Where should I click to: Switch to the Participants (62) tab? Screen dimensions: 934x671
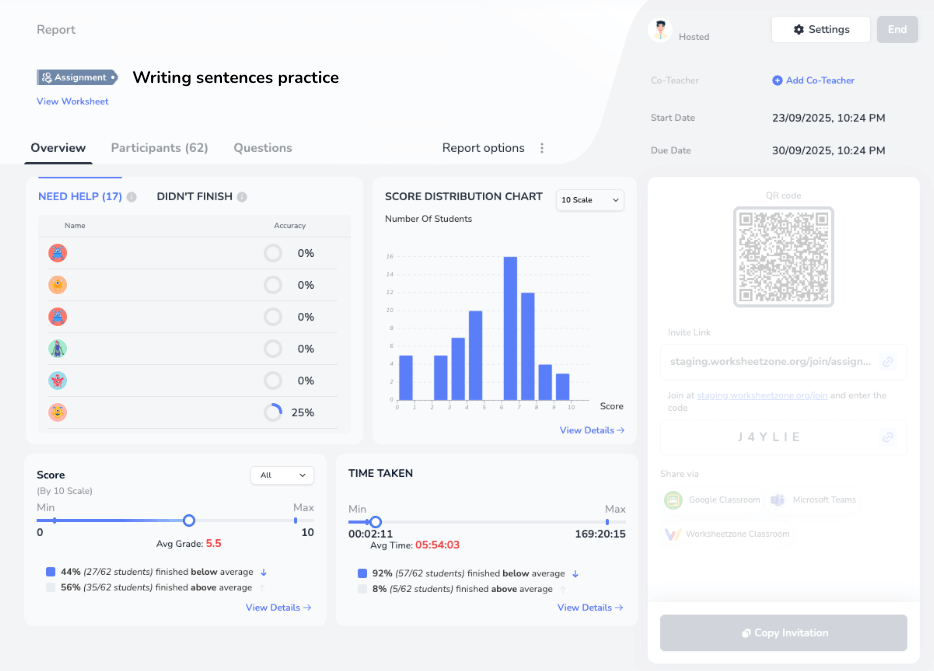pyautogui.click(x=159, y=147)
